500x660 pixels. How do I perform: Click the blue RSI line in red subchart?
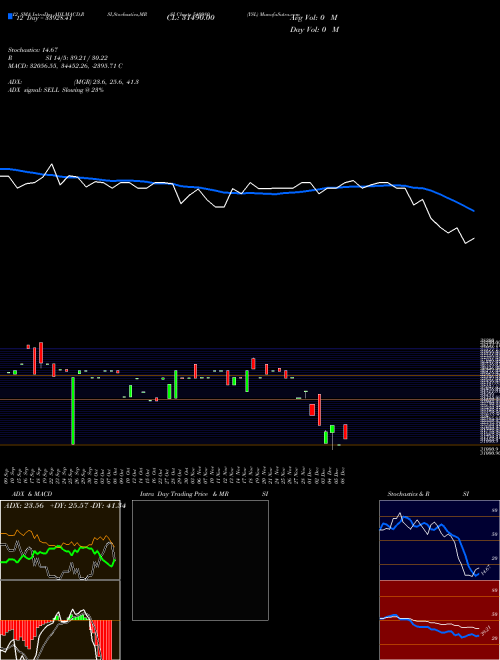click(429, 627)
